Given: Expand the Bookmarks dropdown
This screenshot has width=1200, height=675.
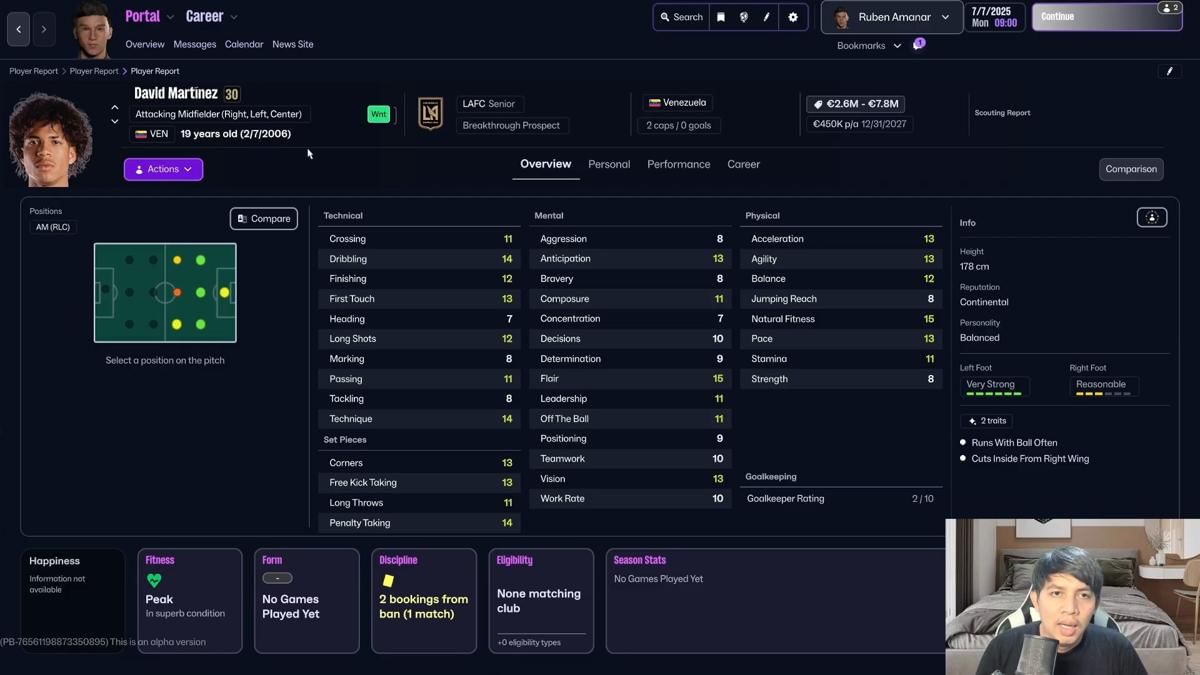Looking at the screenshot, I should point(868,45).
